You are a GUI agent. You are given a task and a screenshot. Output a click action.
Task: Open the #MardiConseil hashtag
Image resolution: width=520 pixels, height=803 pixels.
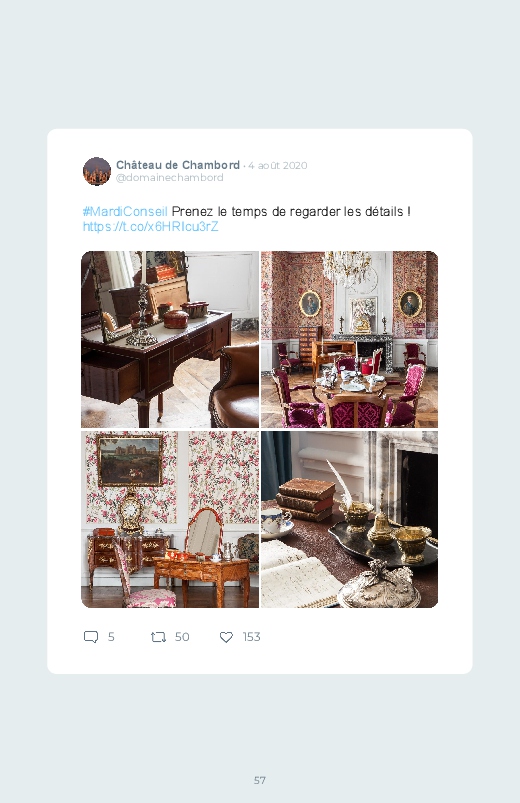tap(125, 212)
